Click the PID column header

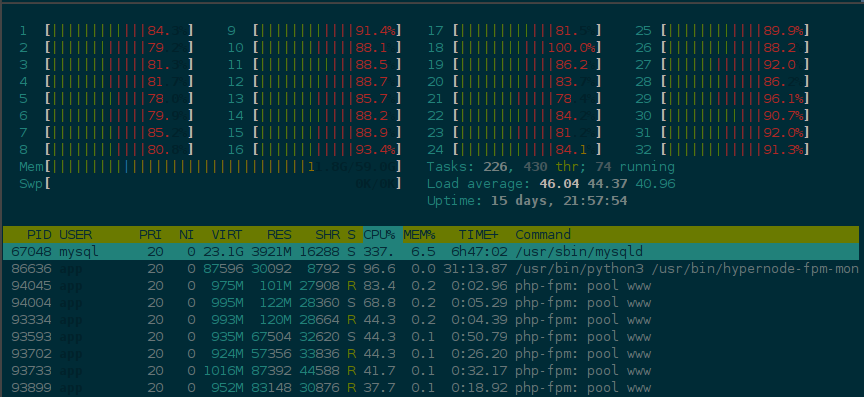tap(39, 235)
